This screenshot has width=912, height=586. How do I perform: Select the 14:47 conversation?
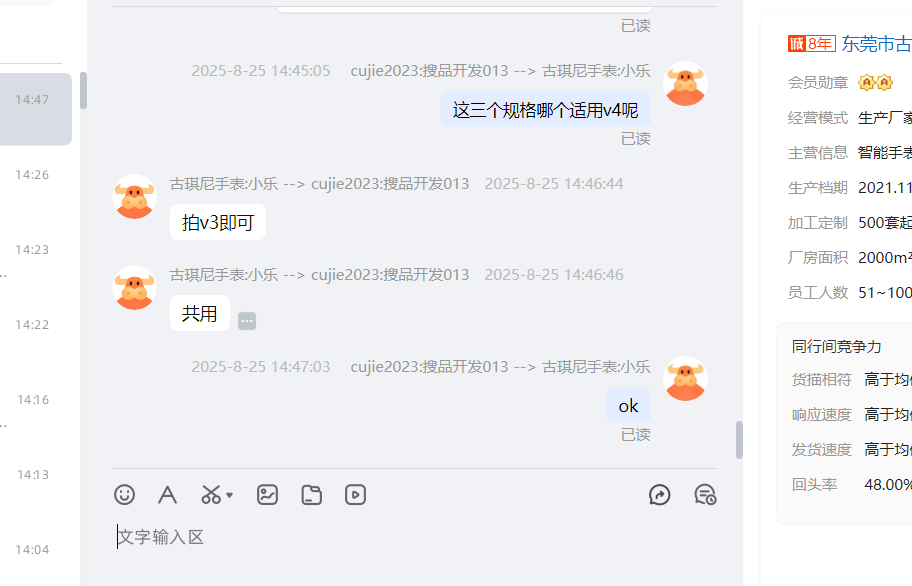[x=34, y=109]
